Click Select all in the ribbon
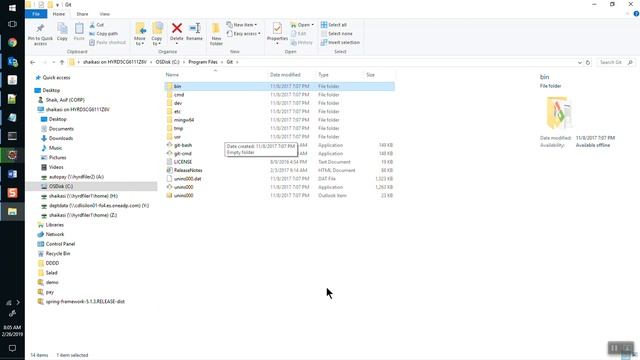Image resolution: width=640 pixels, height=360 pixels. [x=334, y=25]
